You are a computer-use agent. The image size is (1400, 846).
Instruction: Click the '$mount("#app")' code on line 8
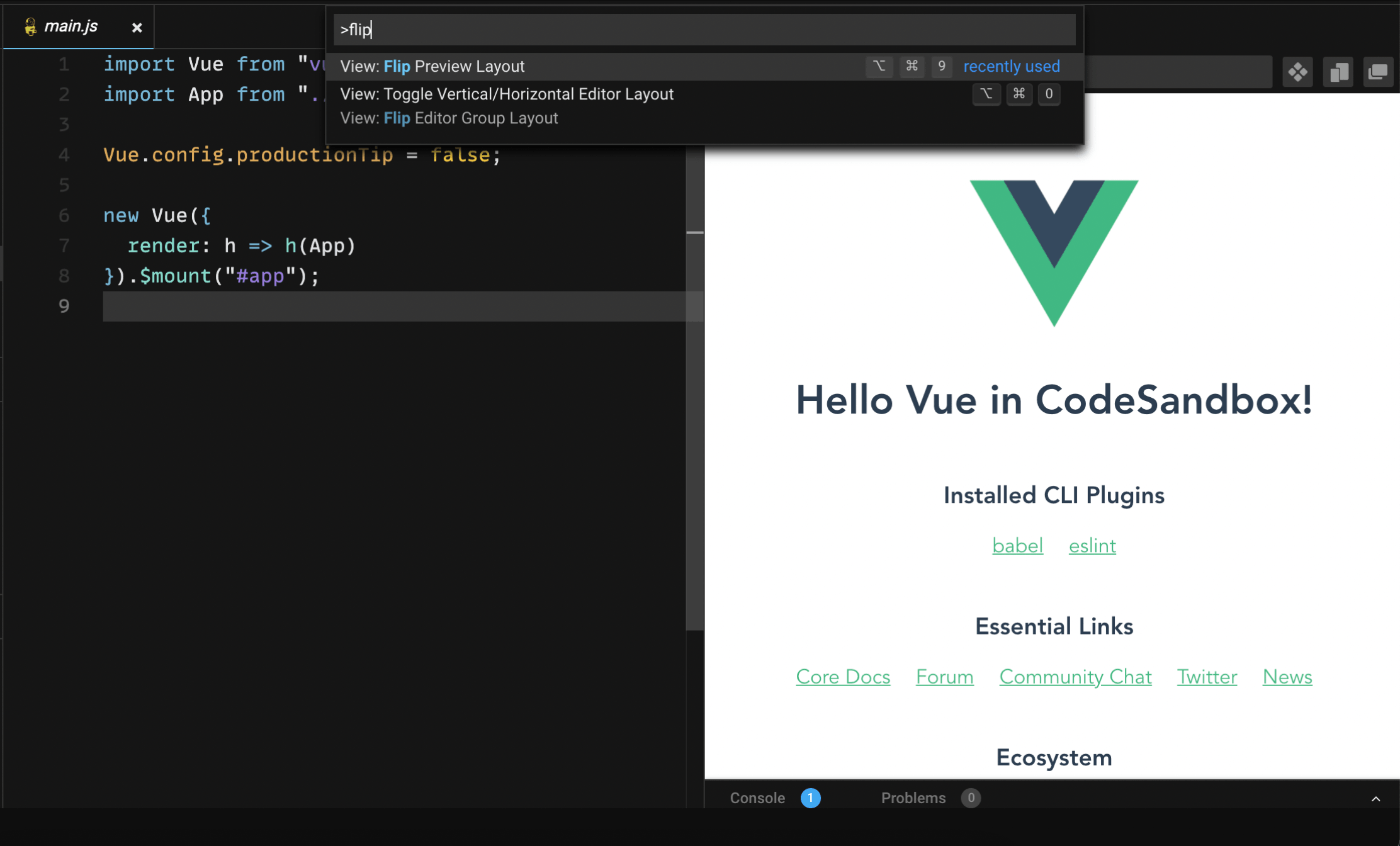pyautogui.click(x=225, y=276)
